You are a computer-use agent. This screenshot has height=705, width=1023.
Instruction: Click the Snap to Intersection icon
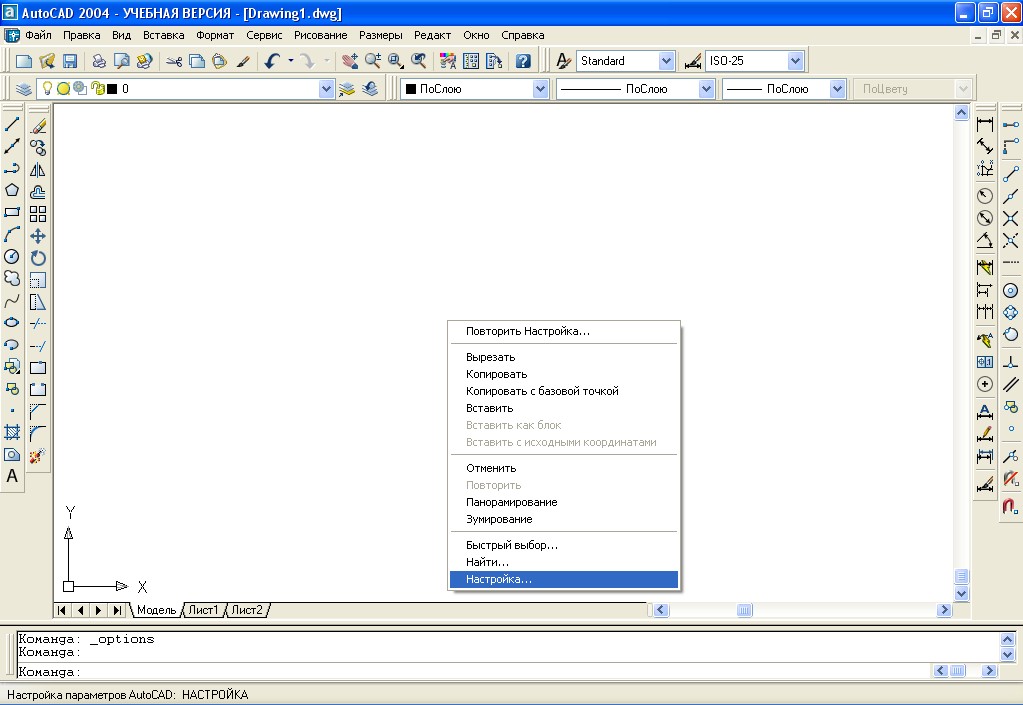1011,218
